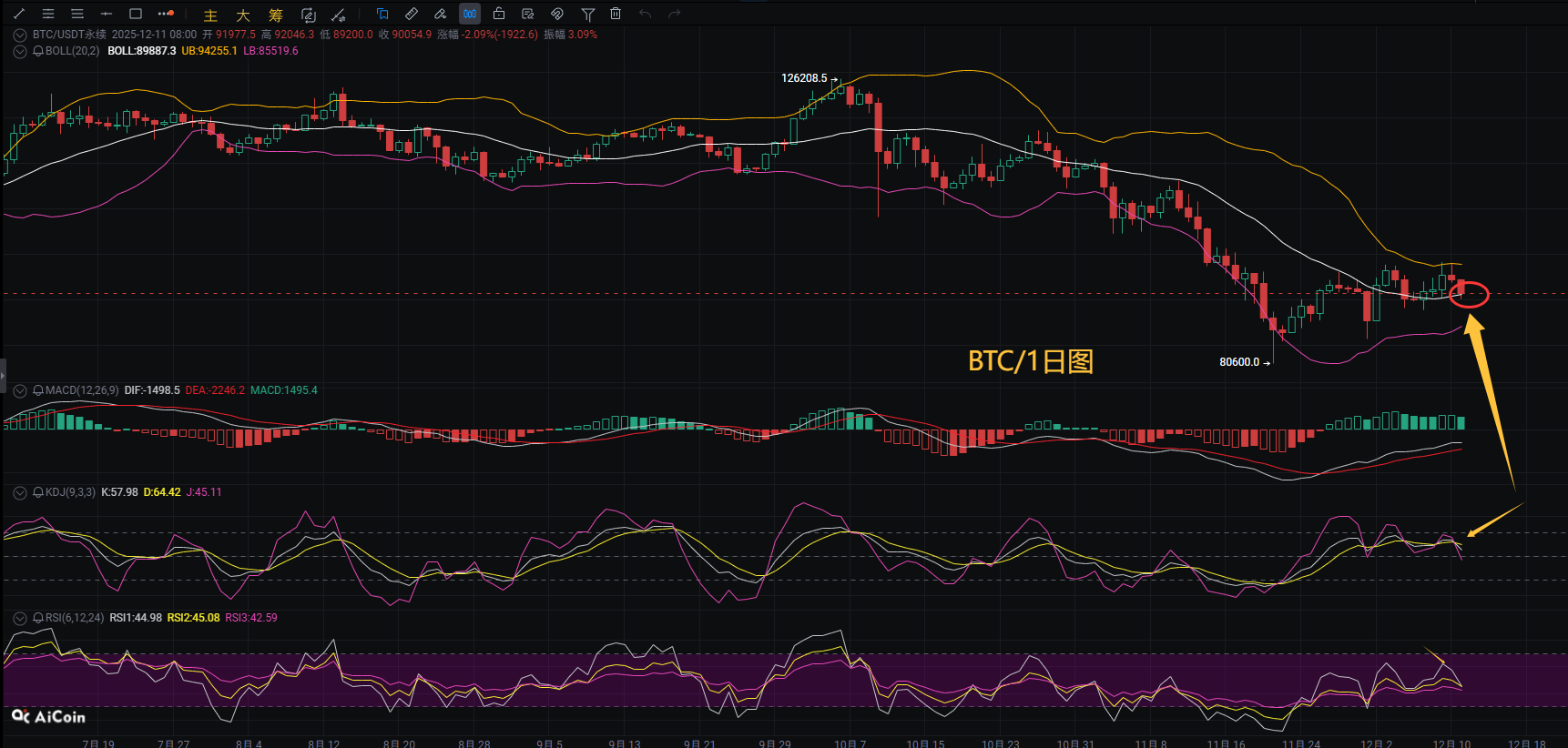Screen dimensions: 1568x748
Task: Open the more drawing tools ellipsis menu
Action: [165, 14]
